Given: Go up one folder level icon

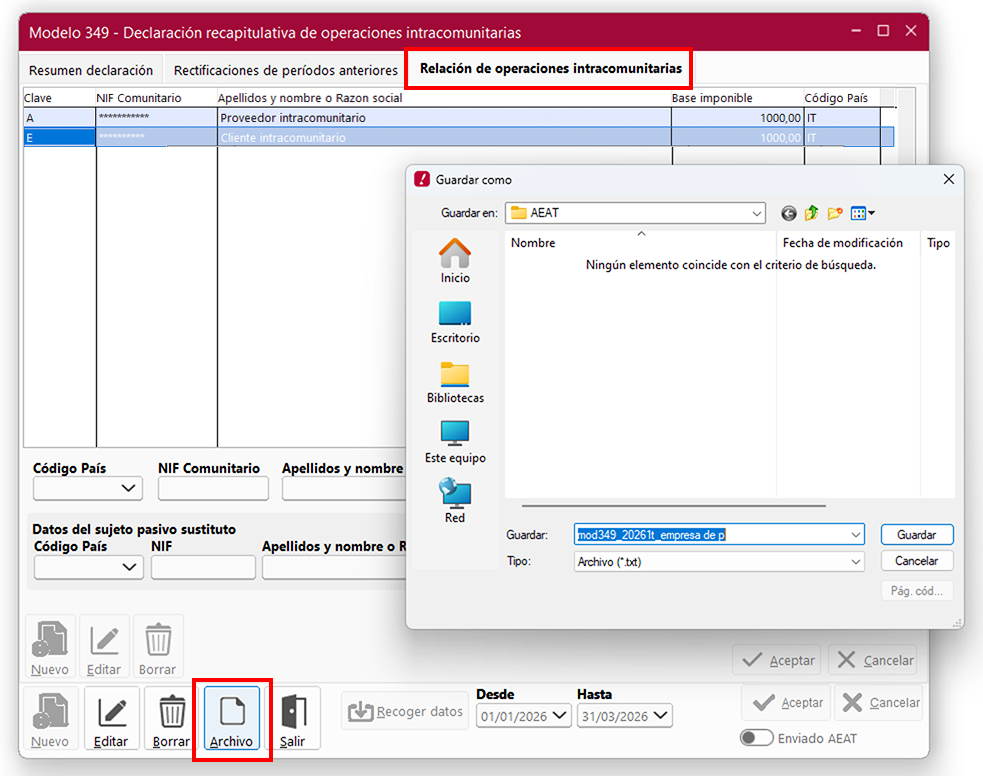Looking at the screenshot, I should pyautogui.click(x=811, y=213).
